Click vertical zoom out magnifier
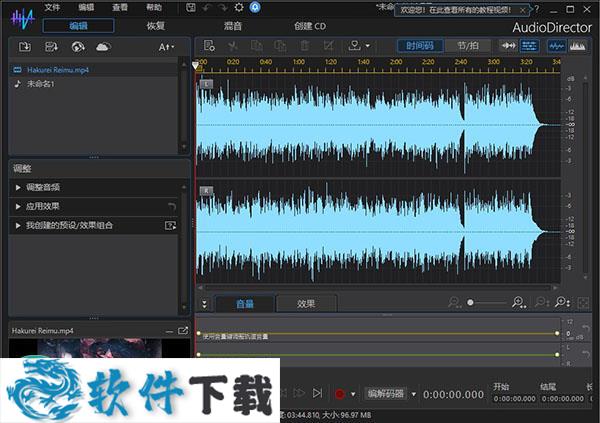Screen dimensions: 600x423 542,302
